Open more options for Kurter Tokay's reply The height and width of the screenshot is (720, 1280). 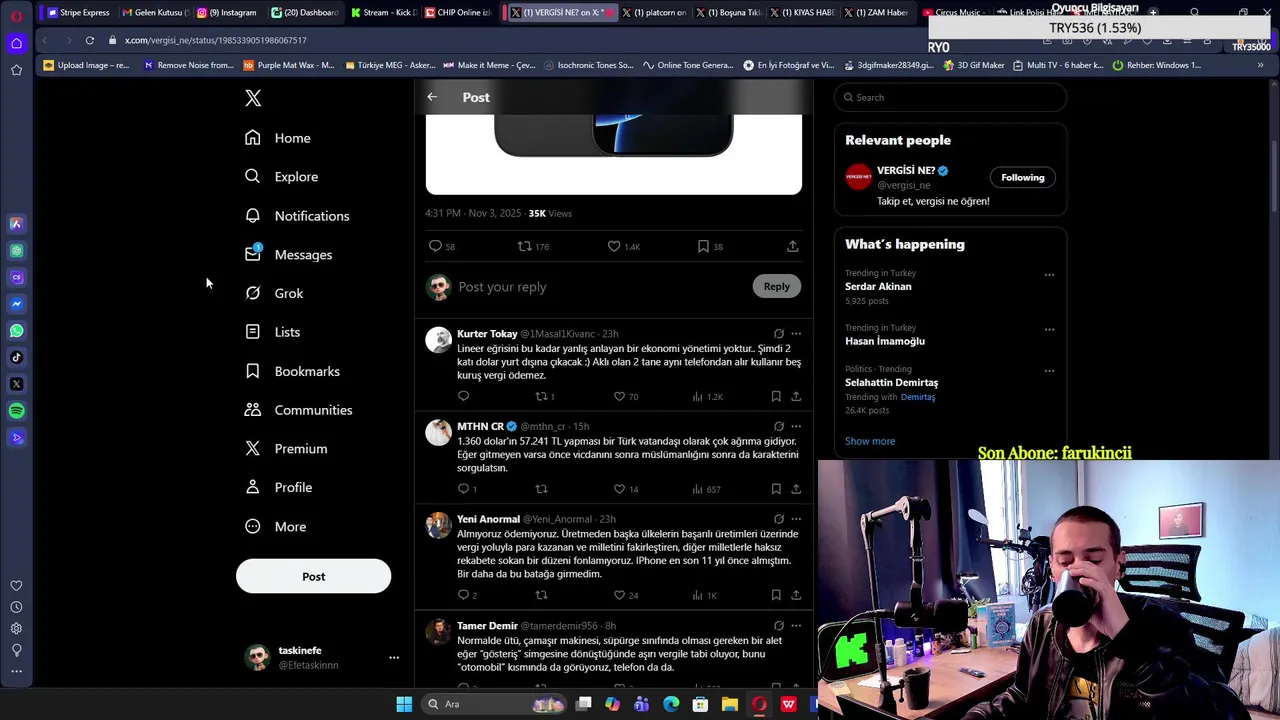[796, 334]
